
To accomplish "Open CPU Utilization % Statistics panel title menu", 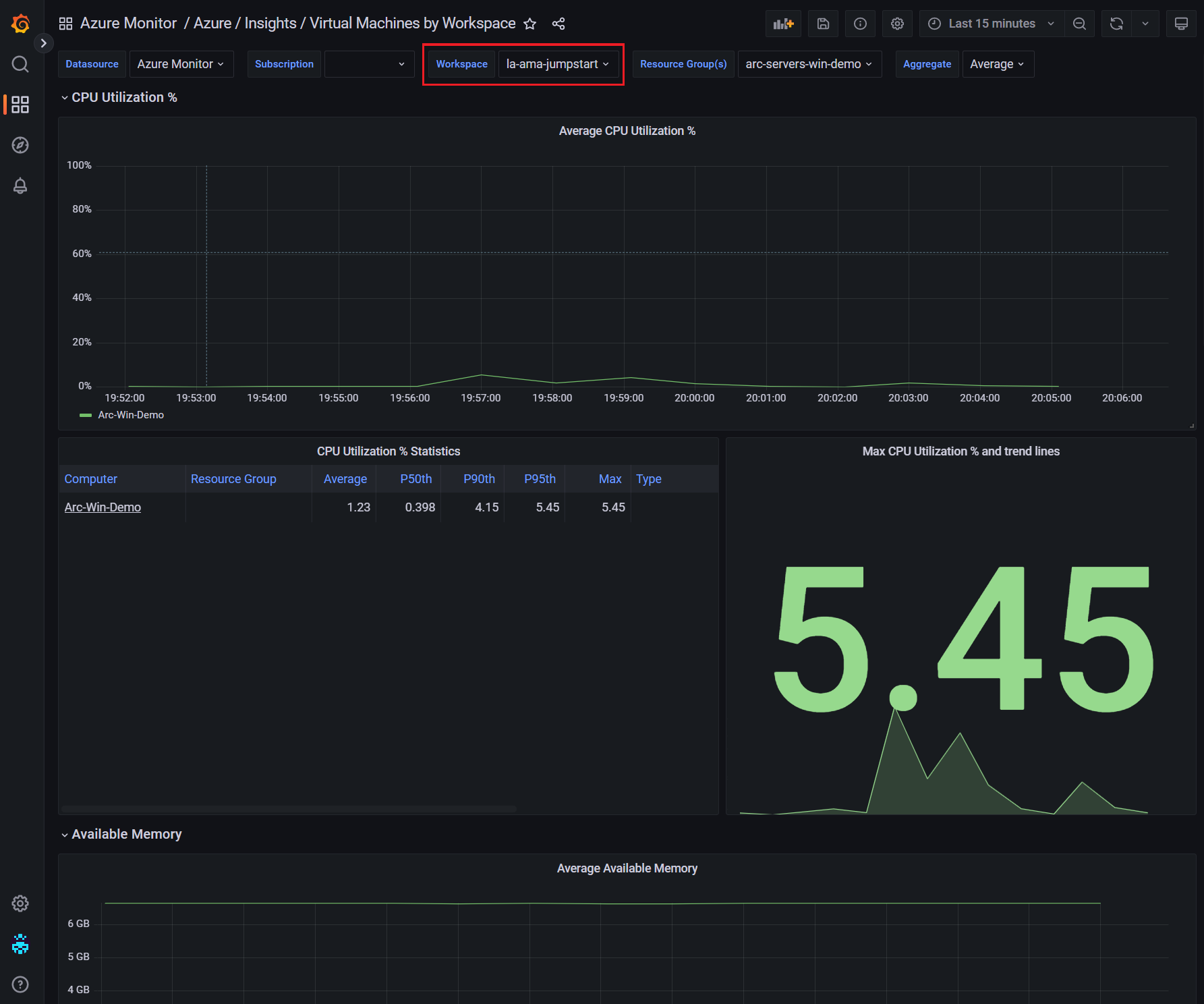I will click(x=389, y=451).
